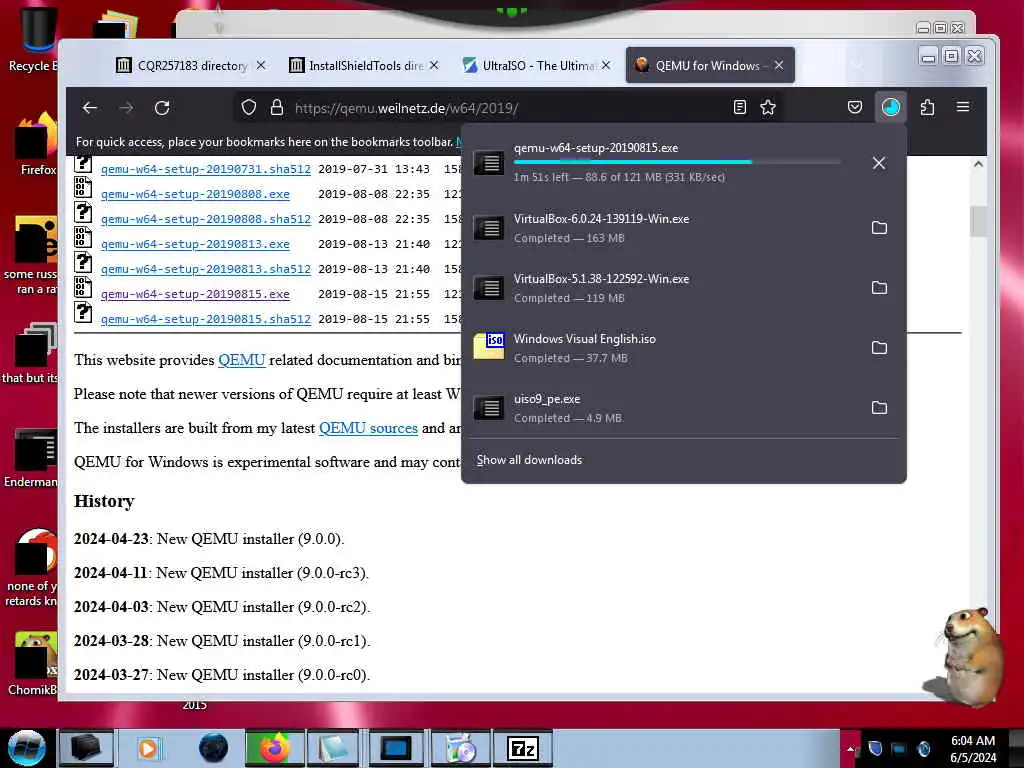Show VirtualBox-6.0.24 file in folder
1024x768 pixels.
pyautogui.click(x=879, y=228)
